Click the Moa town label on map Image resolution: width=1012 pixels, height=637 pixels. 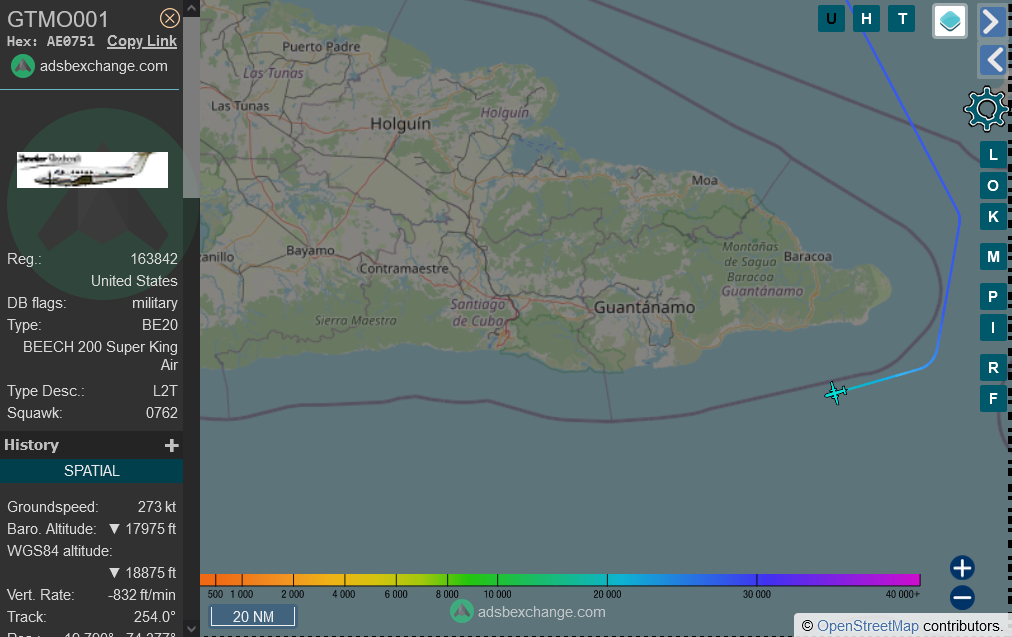pyautogui.click(x=705, y=181)
